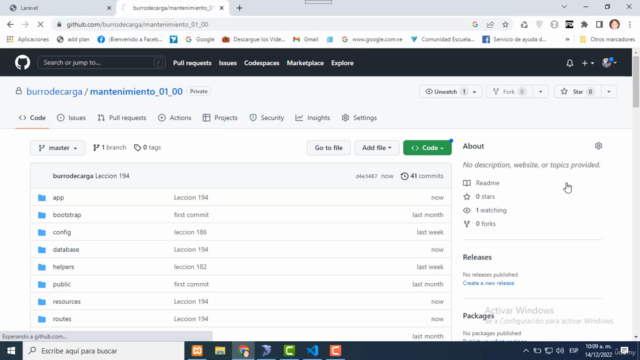
Task: Click the page vertical scrollbar
Action: (x=636, y=82)
